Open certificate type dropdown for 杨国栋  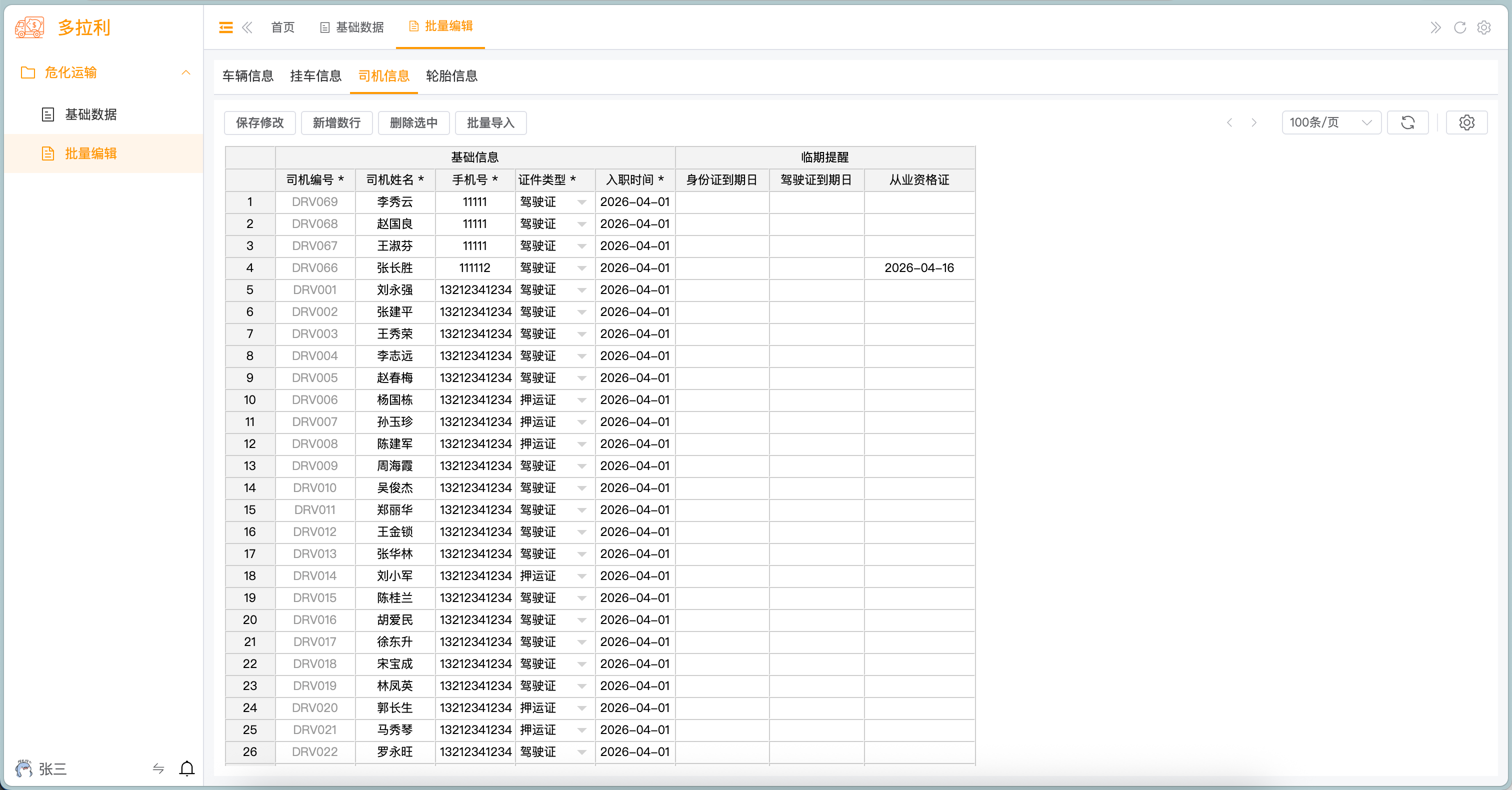tap(581, 399)
